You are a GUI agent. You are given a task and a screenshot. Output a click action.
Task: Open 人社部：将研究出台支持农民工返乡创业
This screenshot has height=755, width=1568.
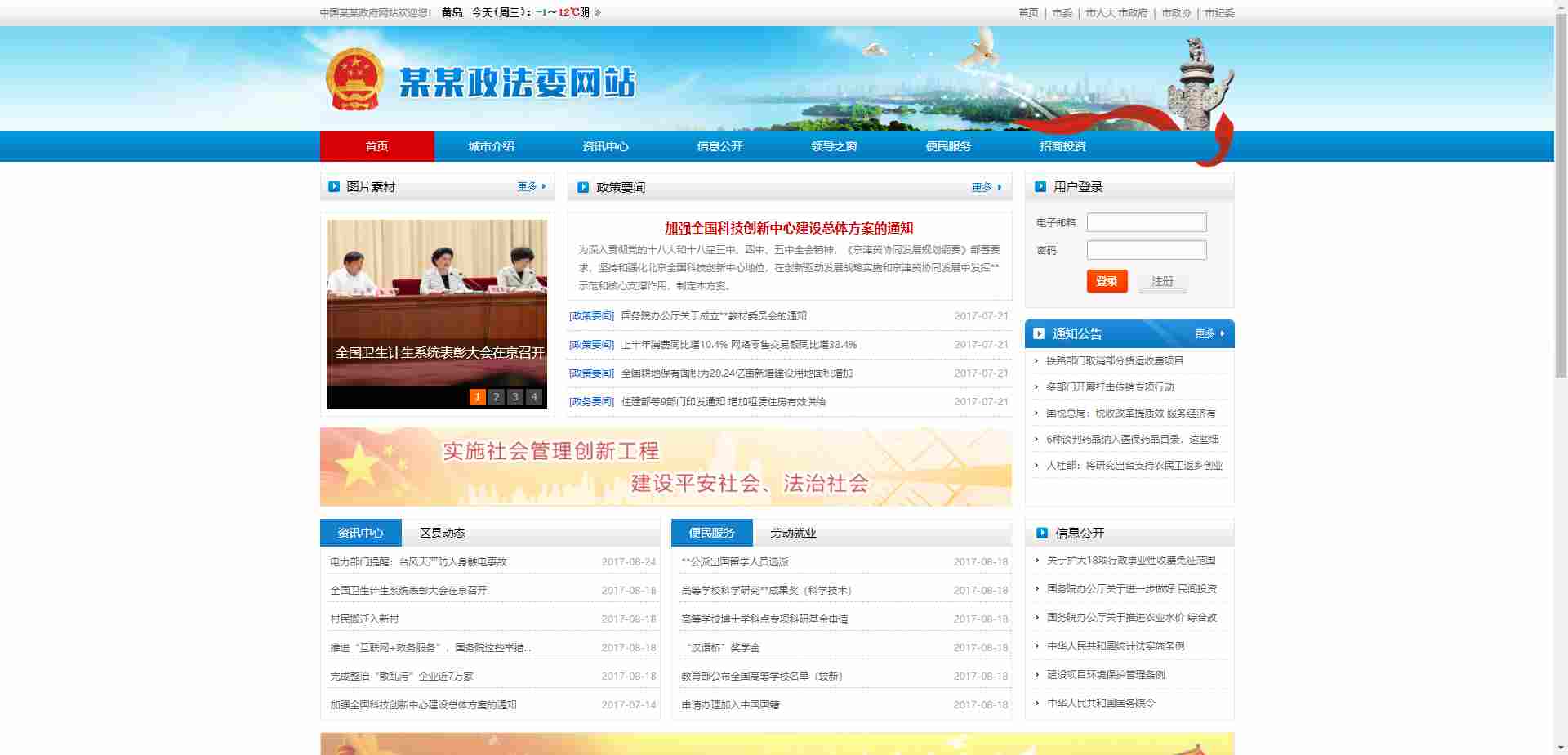click(x=1134, y=465)
